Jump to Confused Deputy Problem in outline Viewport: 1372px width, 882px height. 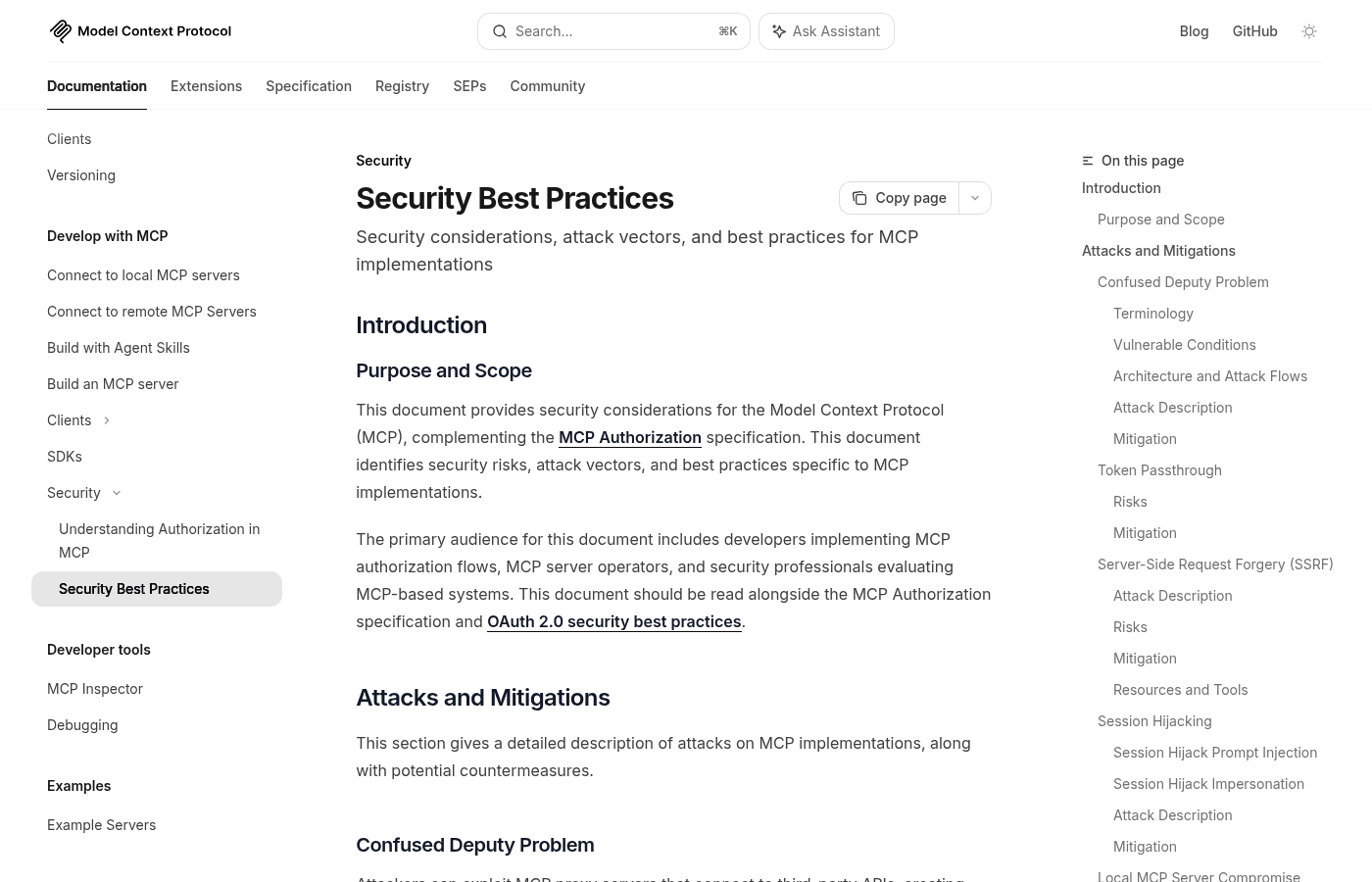(x=1183, y=282)
